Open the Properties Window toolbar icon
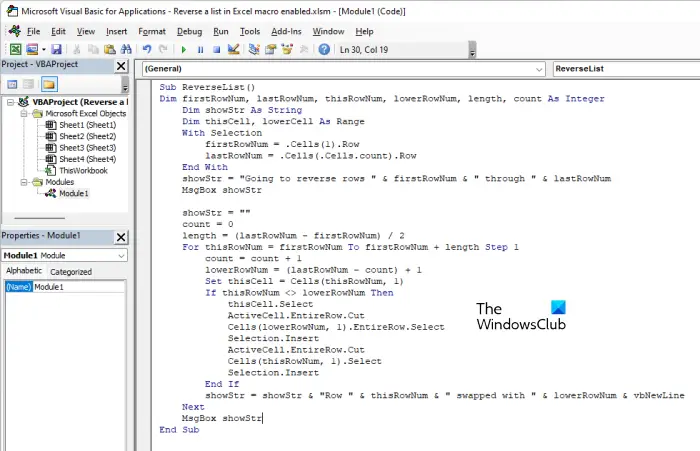The image size is (700, 451). click(271, 49)
